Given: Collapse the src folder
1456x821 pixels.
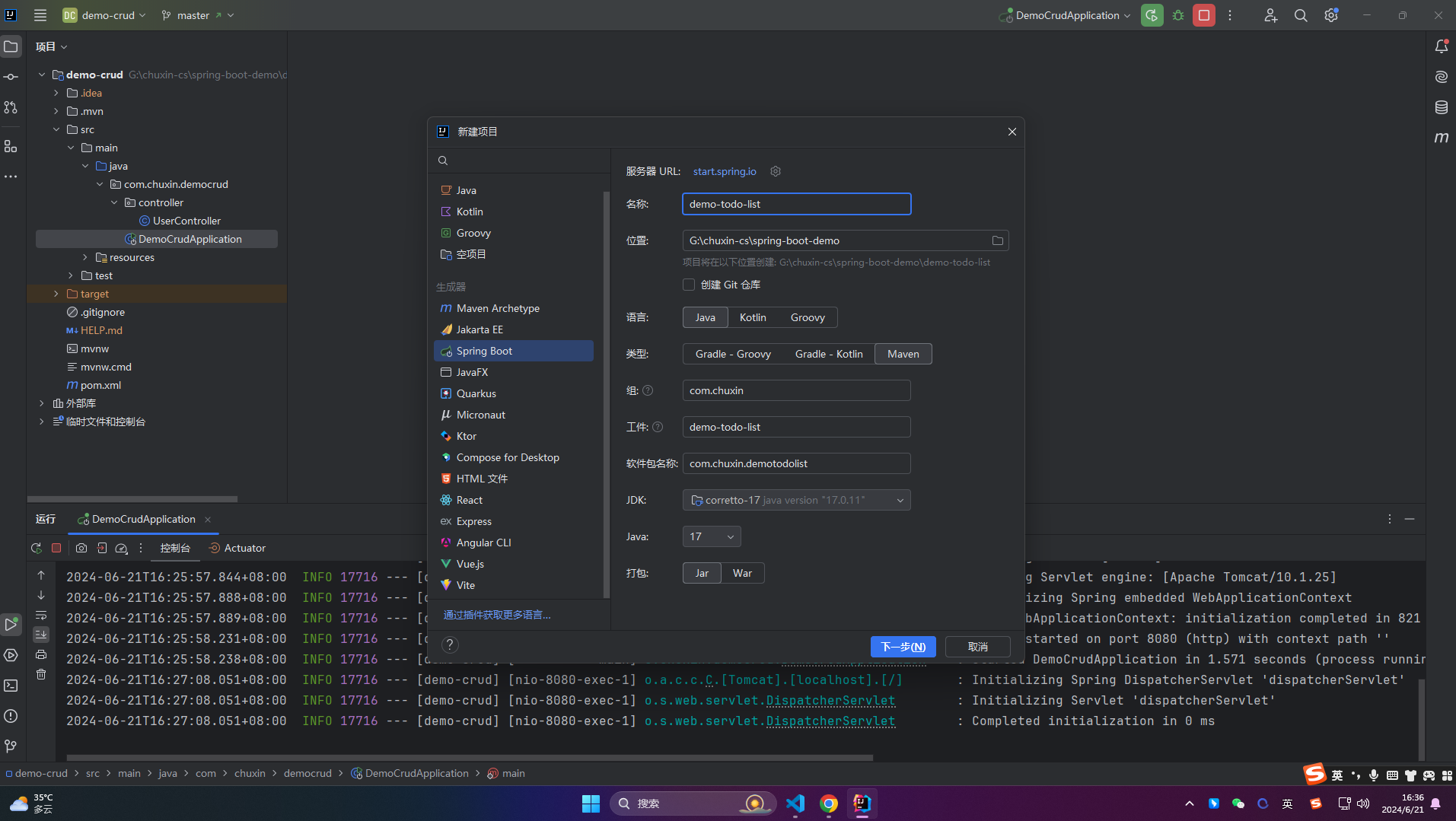Looking at the screenshot, I should (56, 129).
